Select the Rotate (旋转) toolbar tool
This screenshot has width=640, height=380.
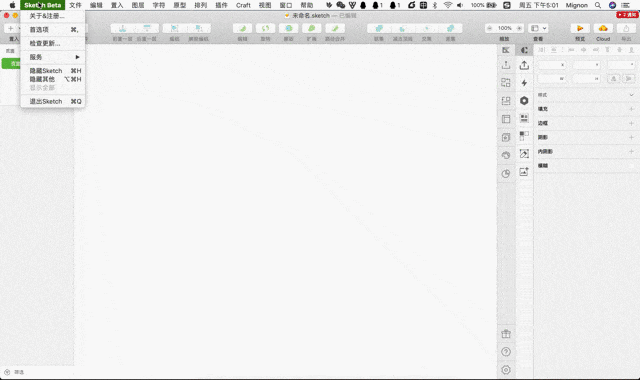pyautogui.click(x=265, y=28)
